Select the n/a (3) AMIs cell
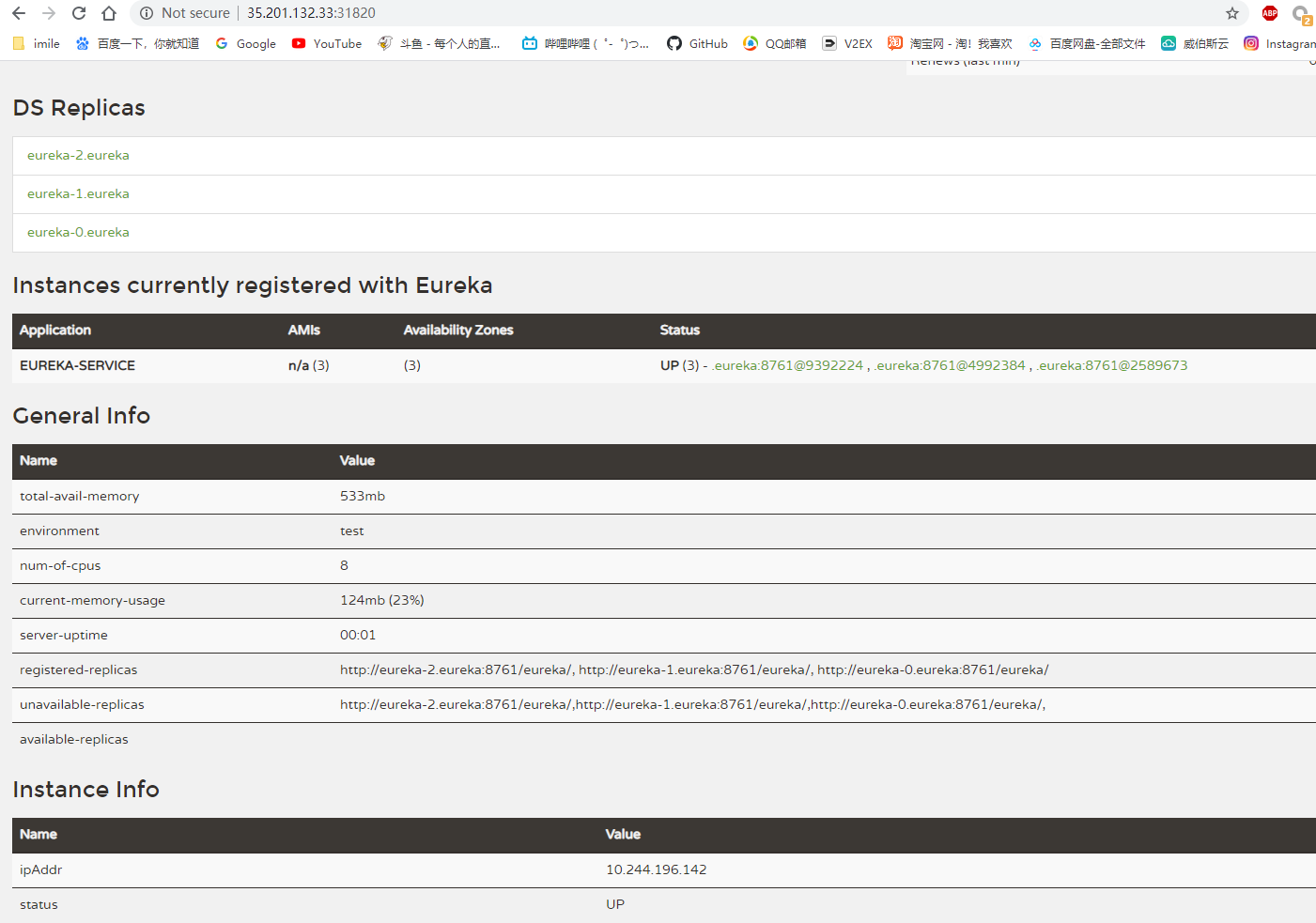1316x923 pixels. 309,365
